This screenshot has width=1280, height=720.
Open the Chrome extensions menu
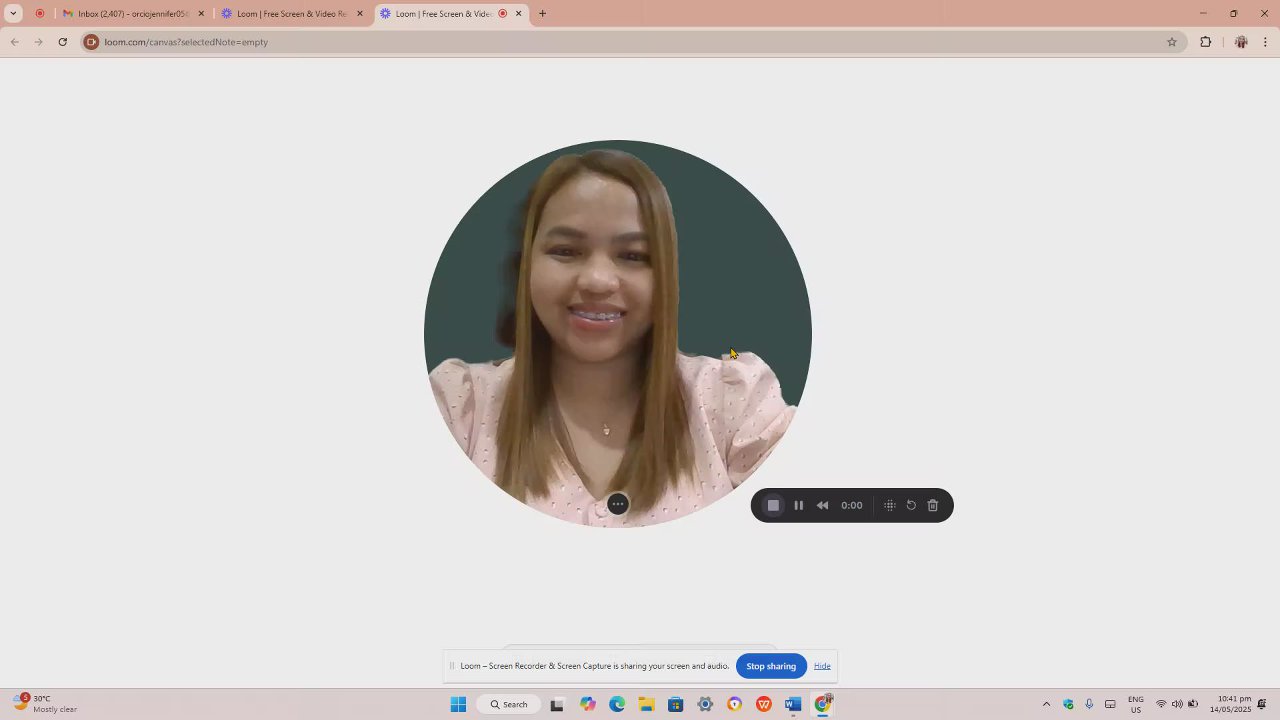coord(1205,42)
